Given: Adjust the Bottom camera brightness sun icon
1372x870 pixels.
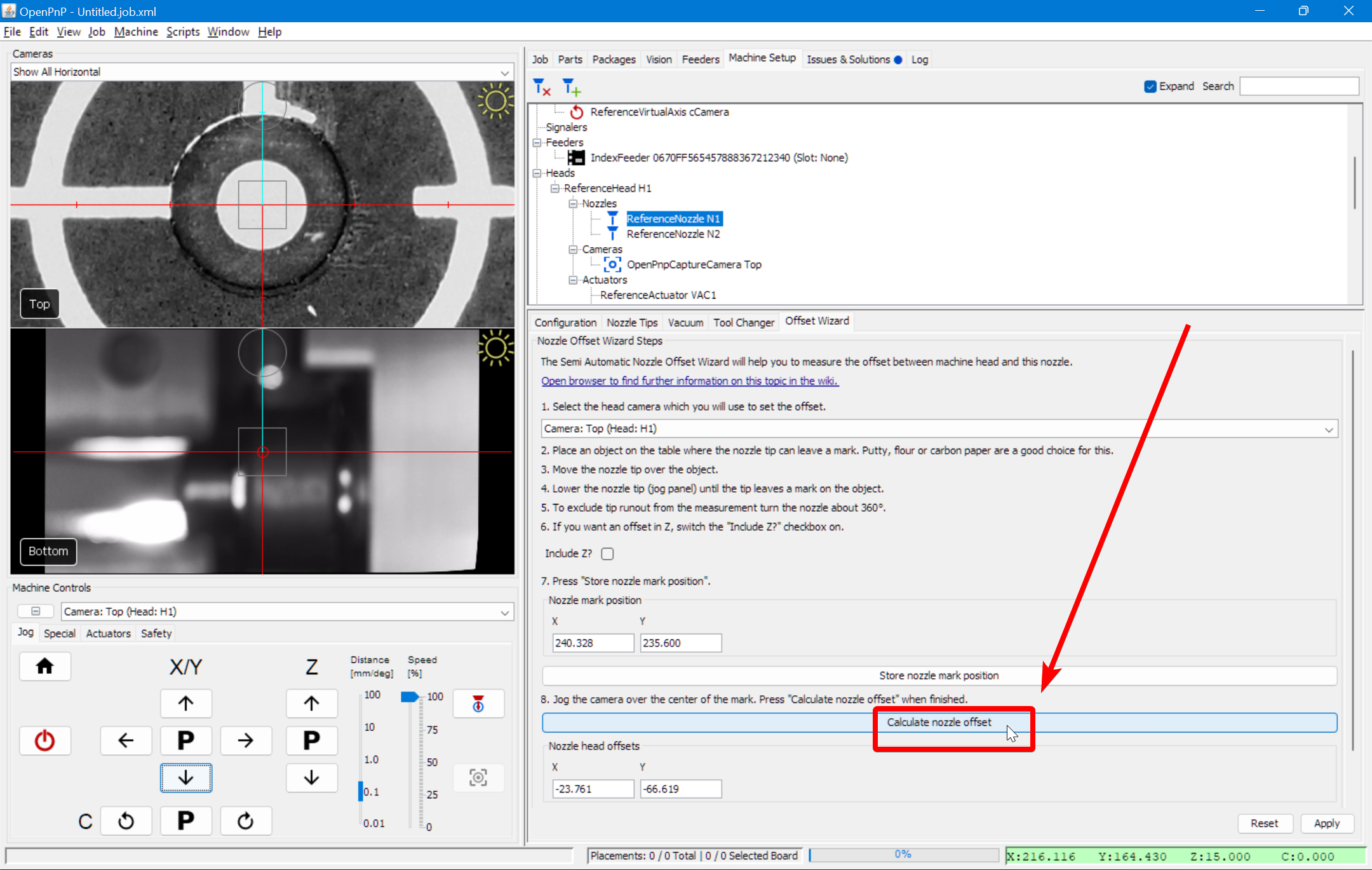Looking at the screenshot, I should coord(496,349).
